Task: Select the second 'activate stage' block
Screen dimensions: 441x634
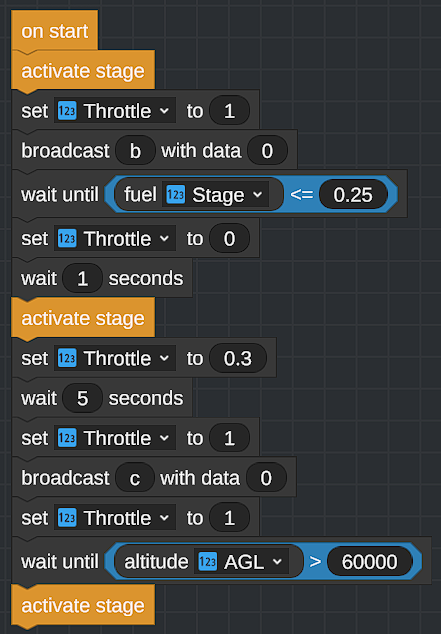Action: (83, 318)
